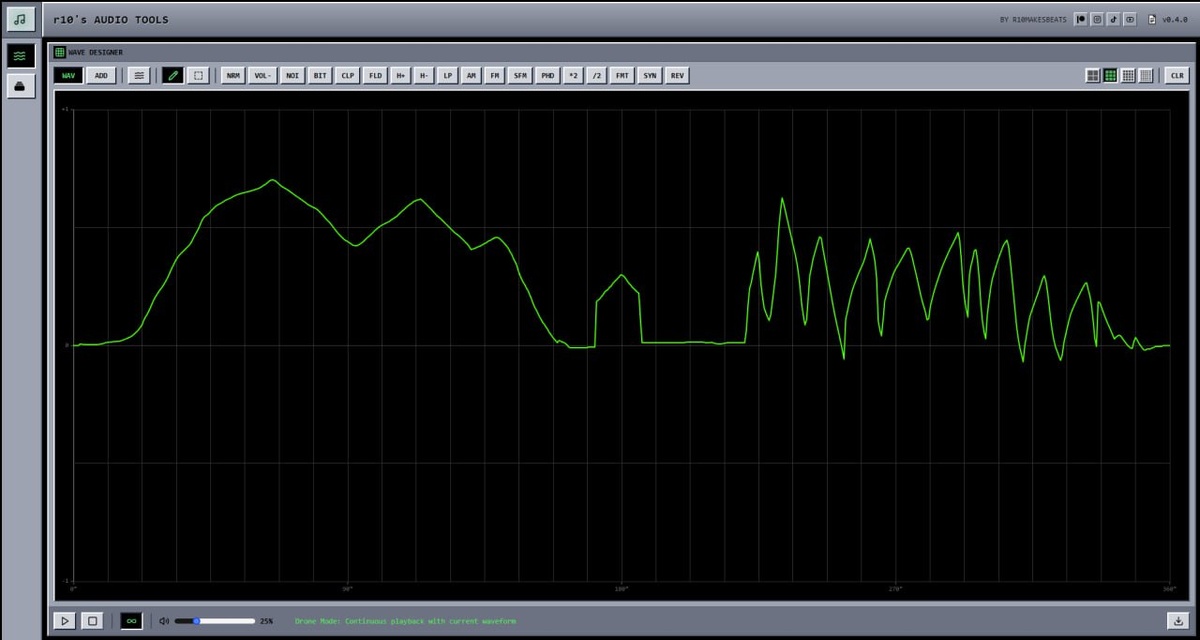1200x640 pixels.
Task: Click the WAVE DESIGNER panel title
Action: [96, 52]
